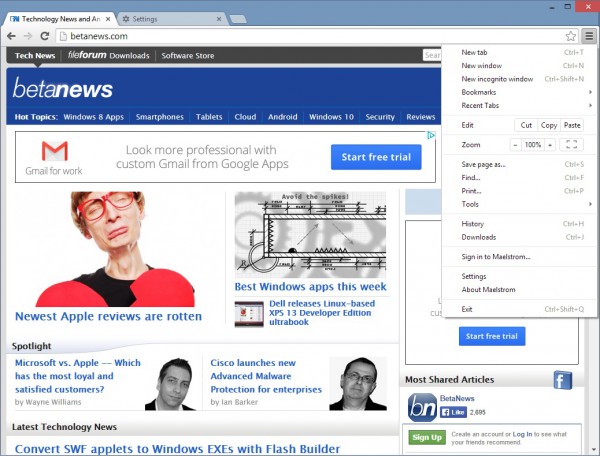This screenshot has height=456, width=600.
Task: Click the green Sign Up button
Action: 427,437
